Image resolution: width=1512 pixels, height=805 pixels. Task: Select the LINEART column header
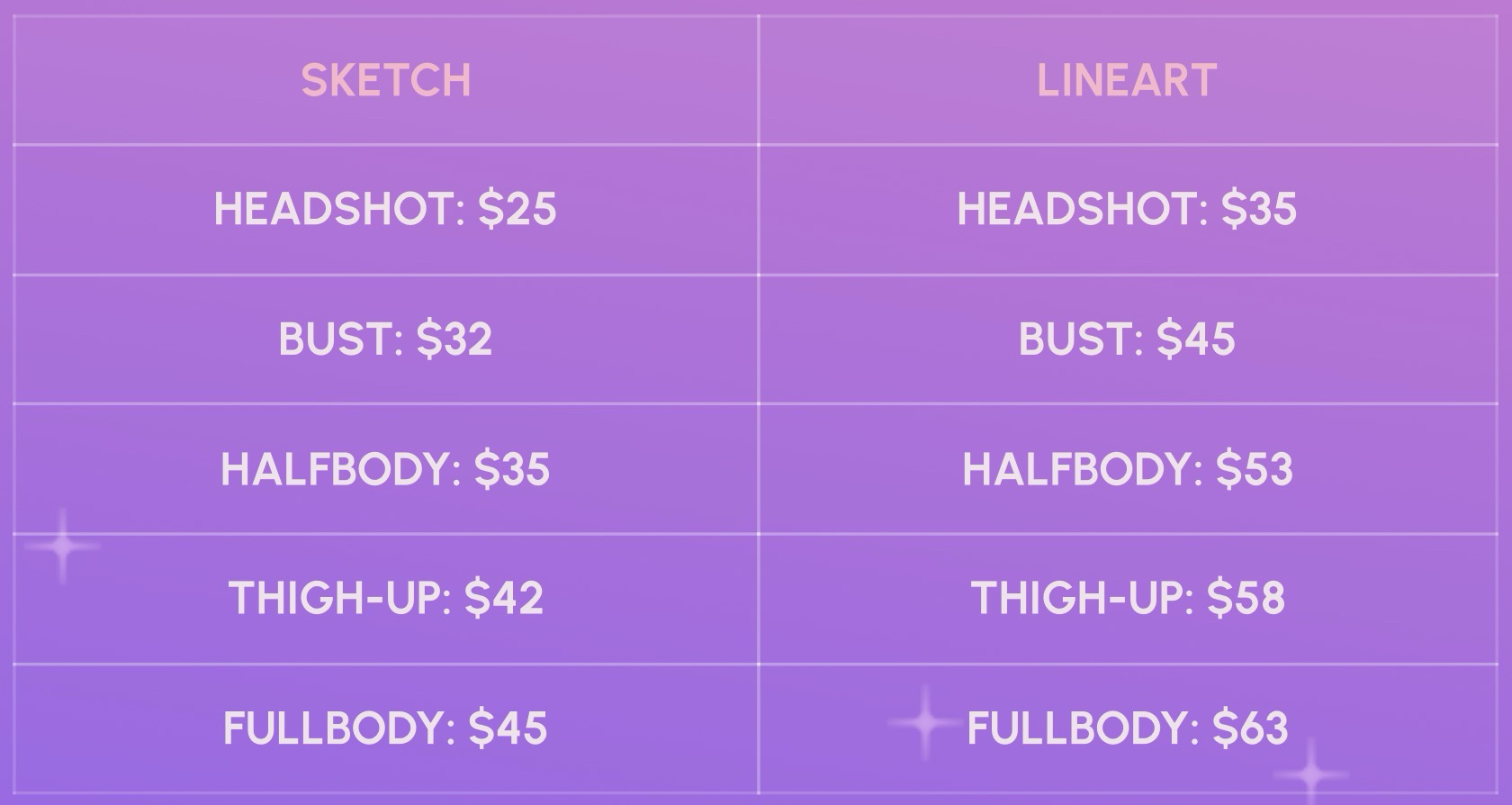pyautogui.click(x=1127, y=81)
